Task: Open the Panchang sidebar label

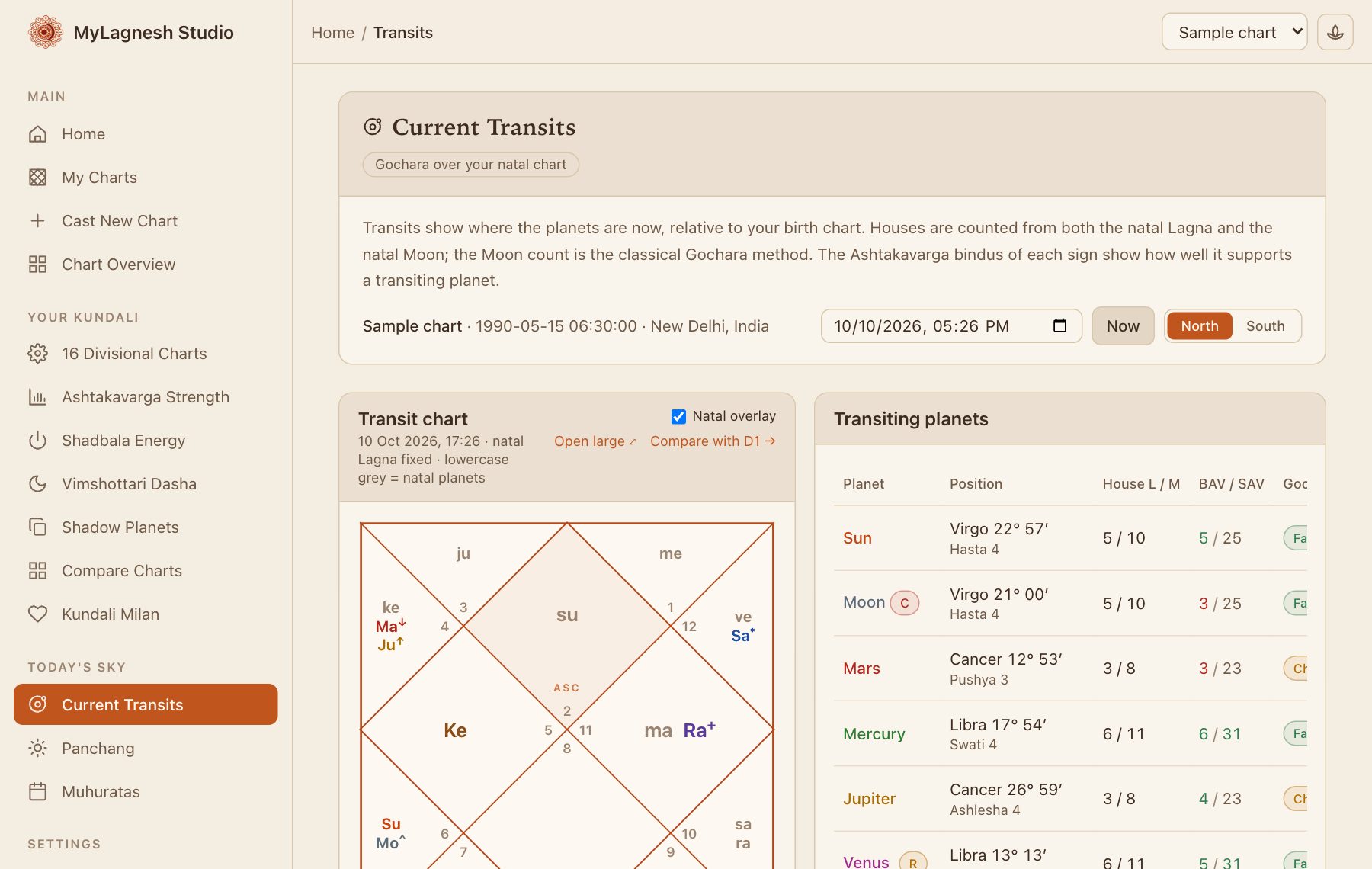Action: click(98, 749)
